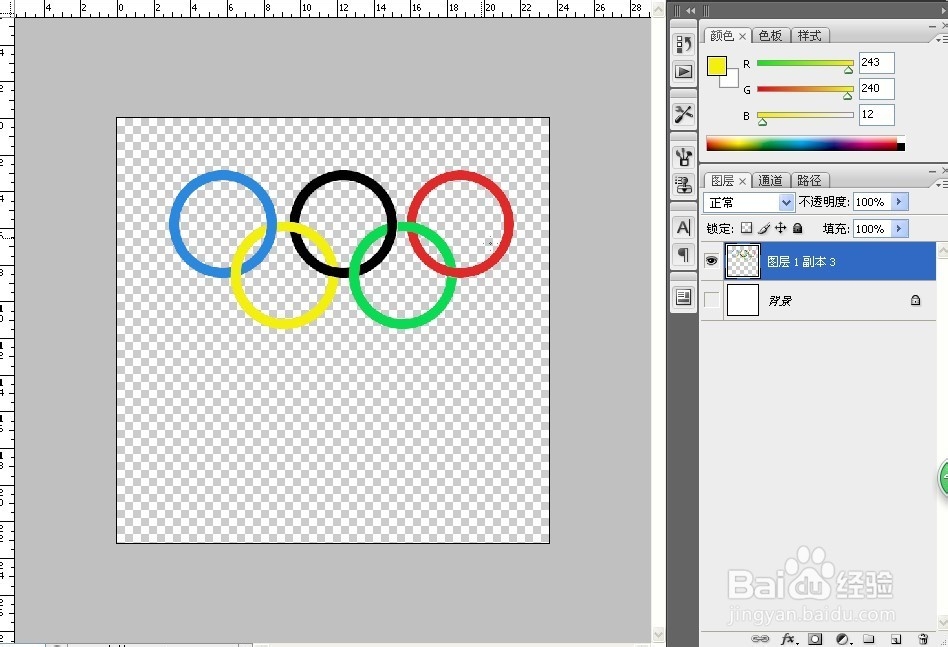Pick a color from spectrum ramp
Viewport: 948px width, 647px height.
(x=805, y=144)
